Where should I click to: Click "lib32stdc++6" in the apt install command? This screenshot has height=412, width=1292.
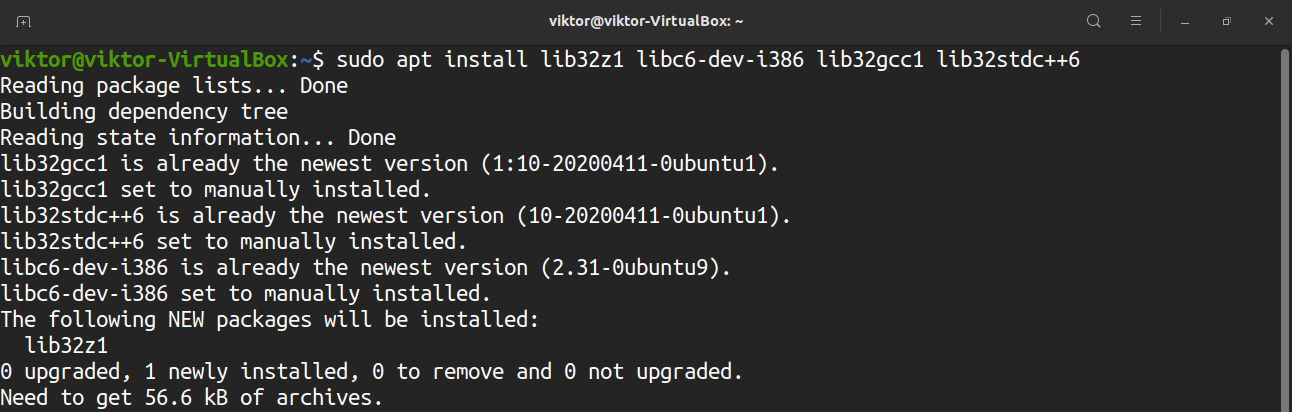(x=1008, y=60)
